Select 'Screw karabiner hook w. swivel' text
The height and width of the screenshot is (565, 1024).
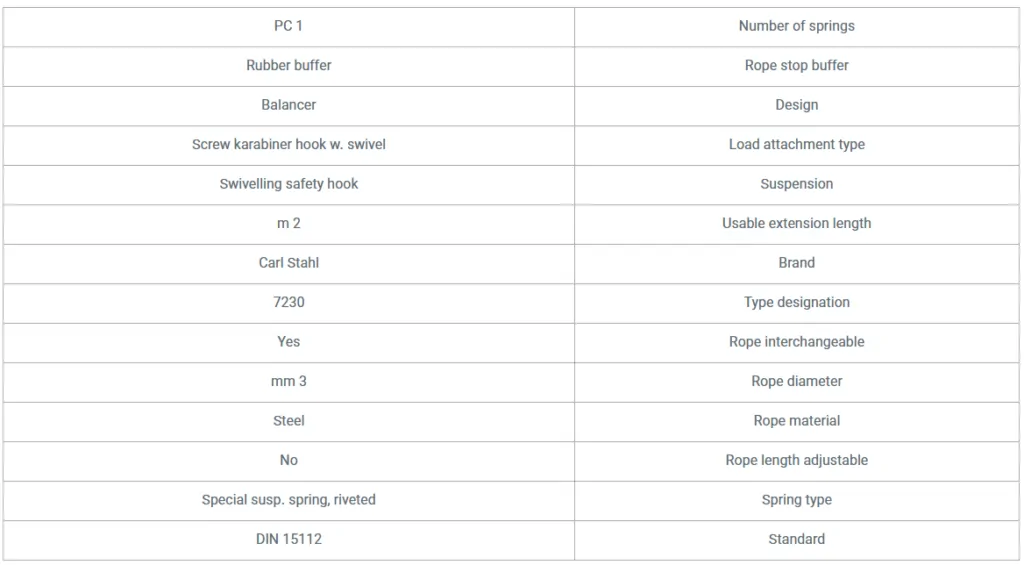pos(289,144)
